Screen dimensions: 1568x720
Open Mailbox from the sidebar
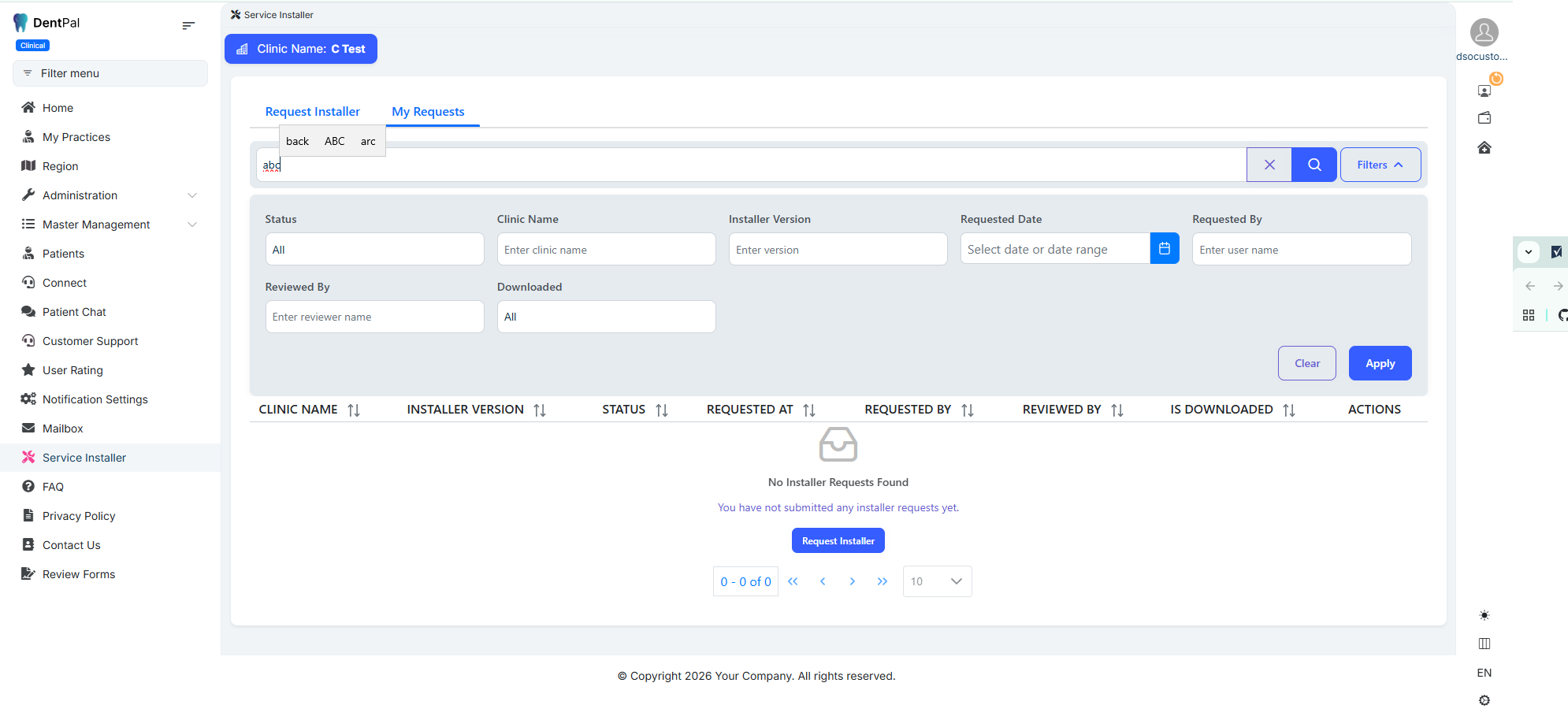point(62,429)
